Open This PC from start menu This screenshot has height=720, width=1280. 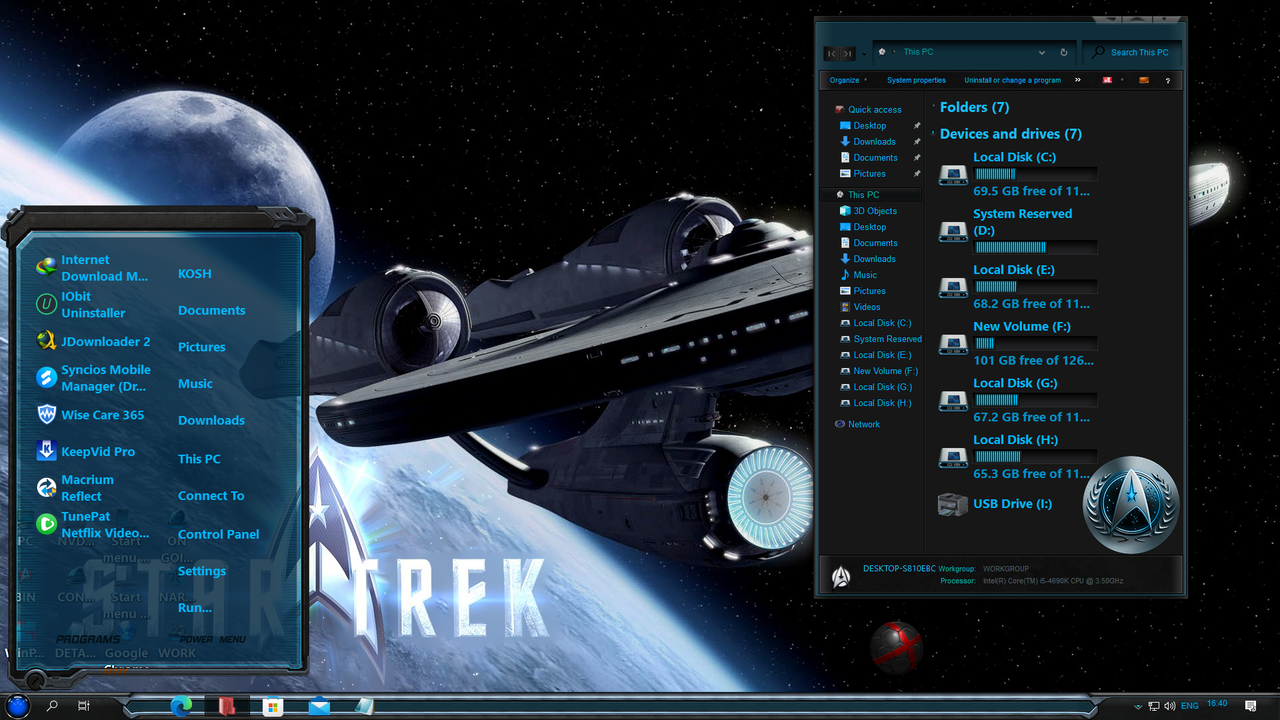(x=199, y=459)
